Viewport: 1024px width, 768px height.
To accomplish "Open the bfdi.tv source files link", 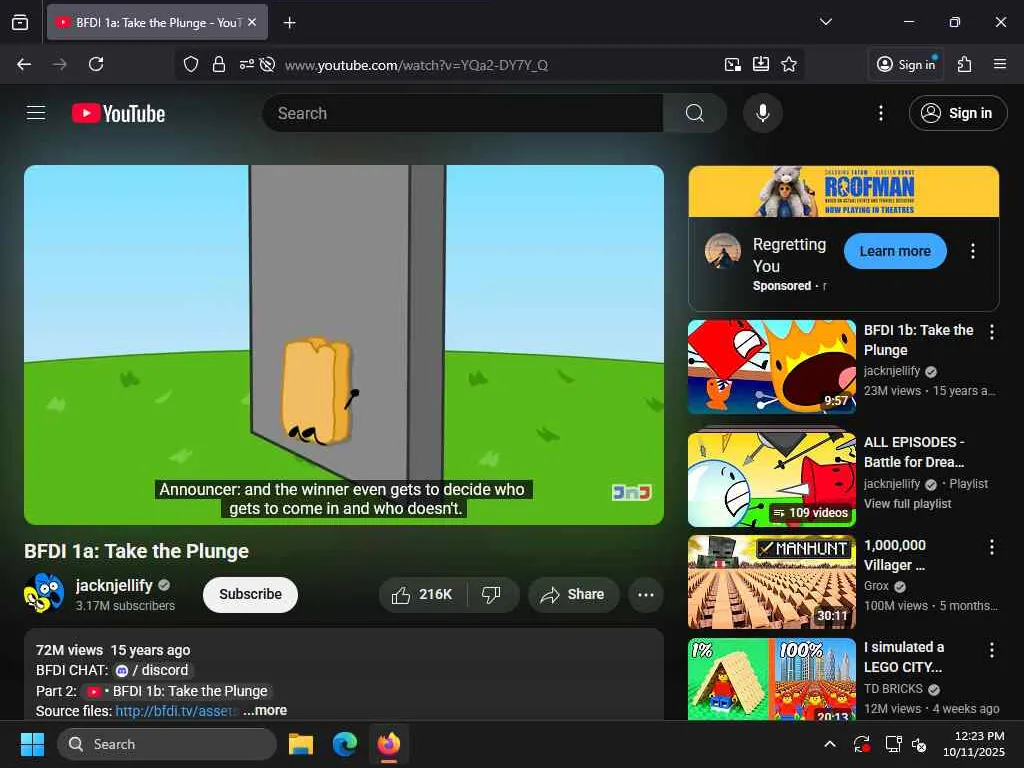I will [176, 711].
